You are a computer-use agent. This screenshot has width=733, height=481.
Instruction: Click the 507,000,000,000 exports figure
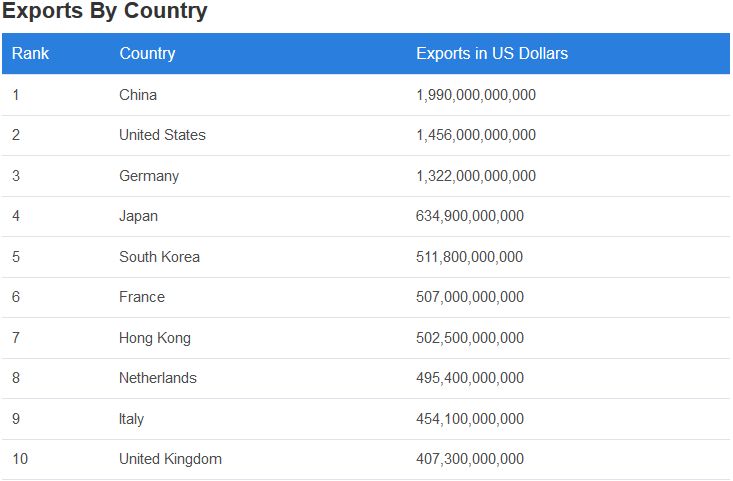click(470, 297)
